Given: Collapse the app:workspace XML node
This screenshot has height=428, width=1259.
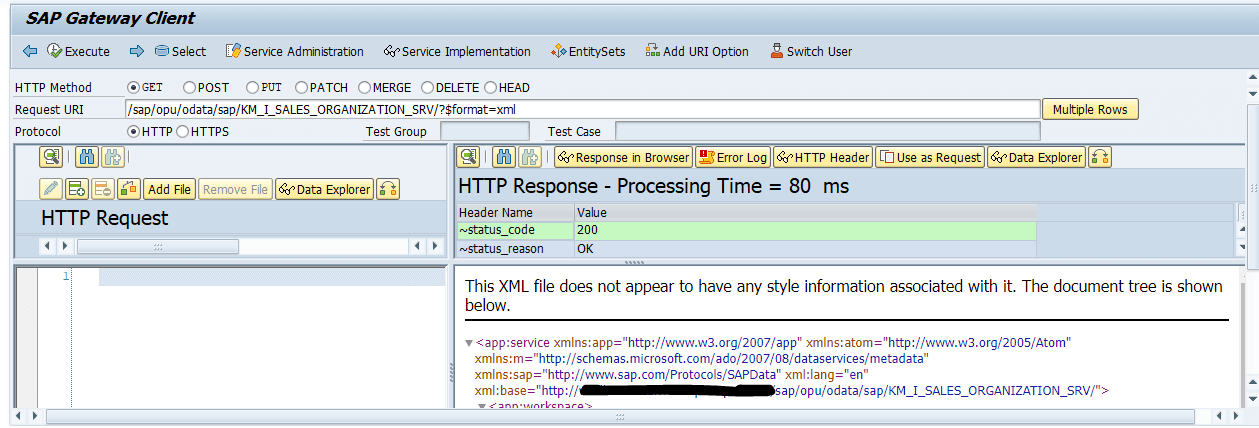Looking at the screenshot, I should point(481,406).
